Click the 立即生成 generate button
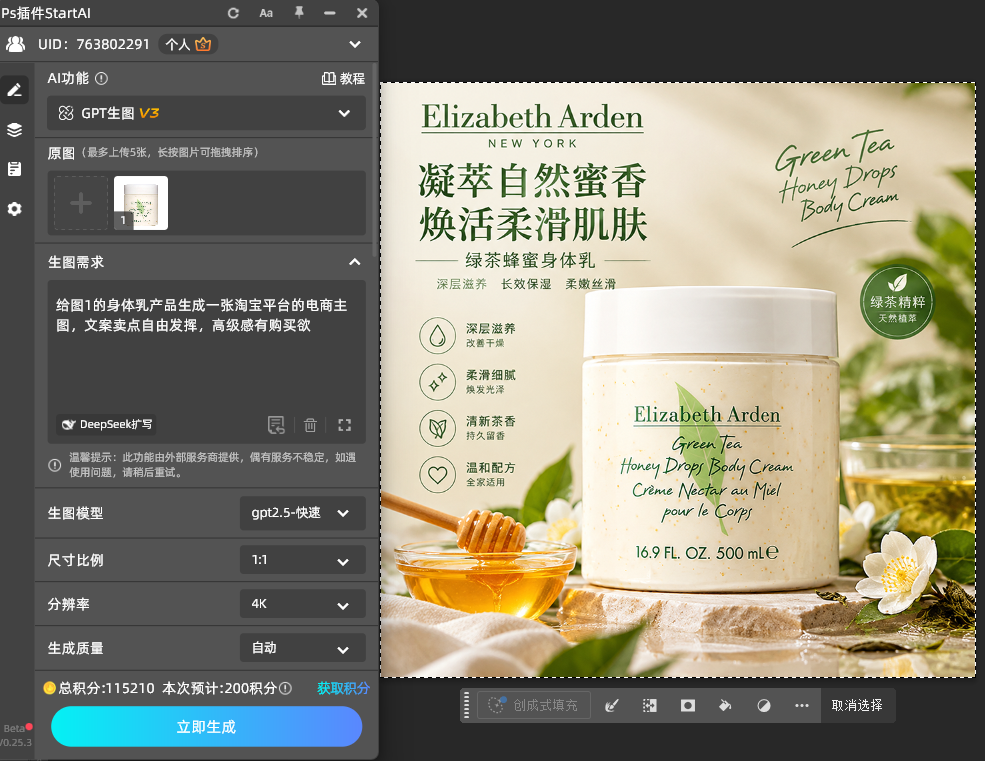Screen dimensions: 985x761 click(206, 726)
